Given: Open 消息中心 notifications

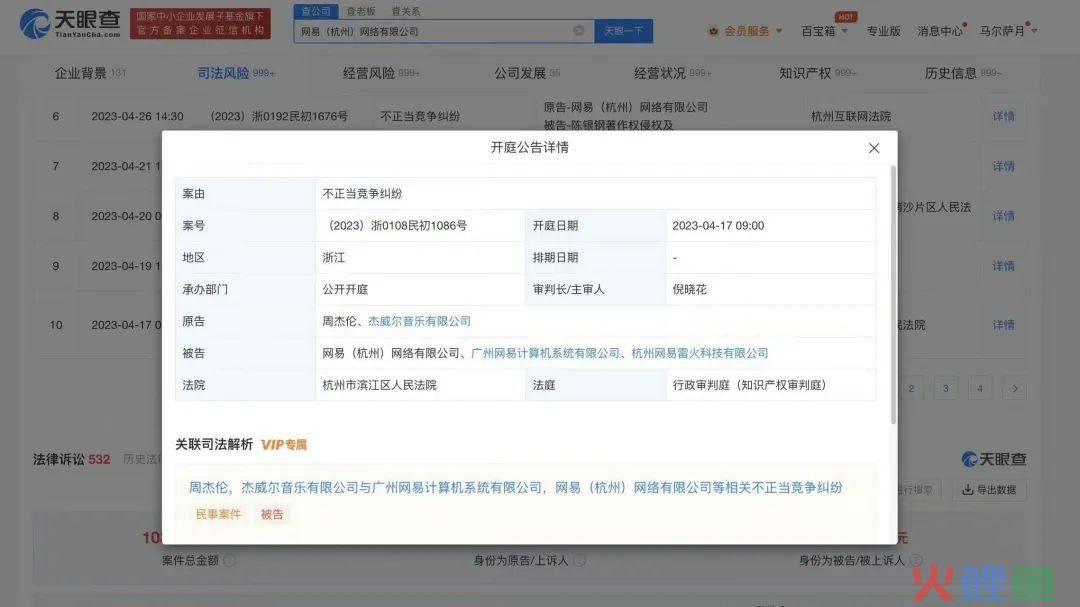Looking at the screenshot, I should [940, 31].
